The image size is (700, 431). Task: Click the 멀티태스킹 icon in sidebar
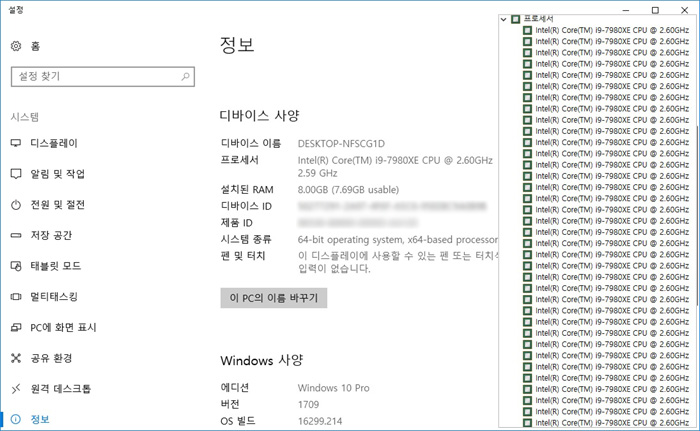pyautogui.click(x=16, y=297)
